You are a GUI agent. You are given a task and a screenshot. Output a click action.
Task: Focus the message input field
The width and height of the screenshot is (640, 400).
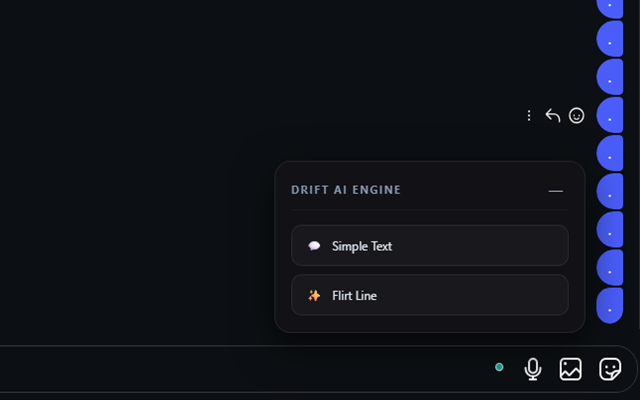pyautogui.click(x=245, y=369)
